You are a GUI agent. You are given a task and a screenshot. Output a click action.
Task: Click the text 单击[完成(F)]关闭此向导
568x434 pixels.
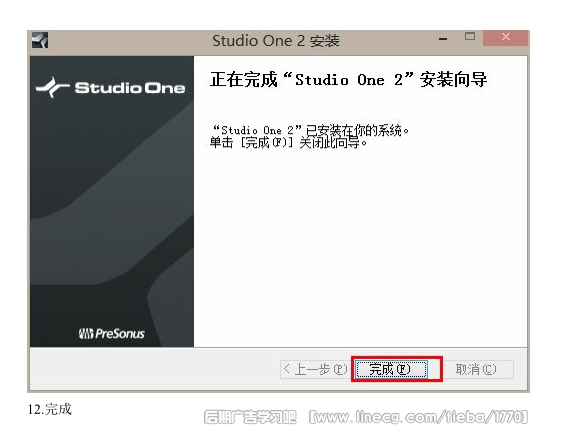point(289,143)
